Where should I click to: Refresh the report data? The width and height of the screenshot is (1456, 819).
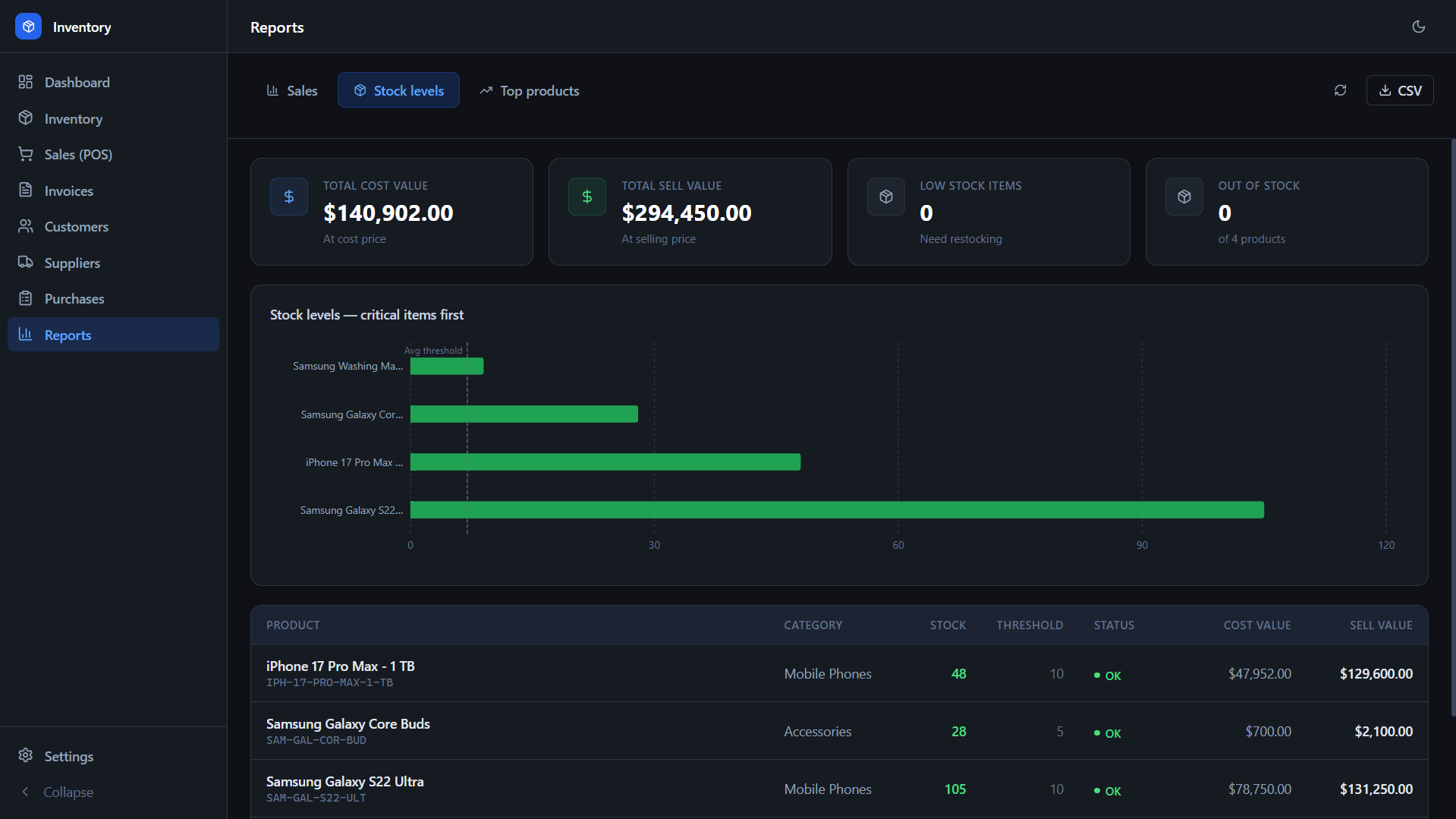click(x=1341, y=90)
